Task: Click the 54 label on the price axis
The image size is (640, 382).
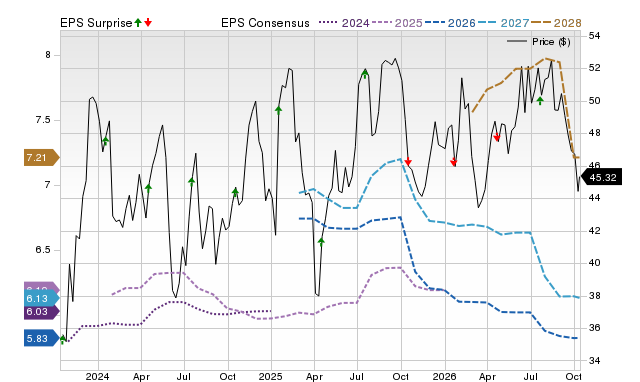Action: point(594,36)
